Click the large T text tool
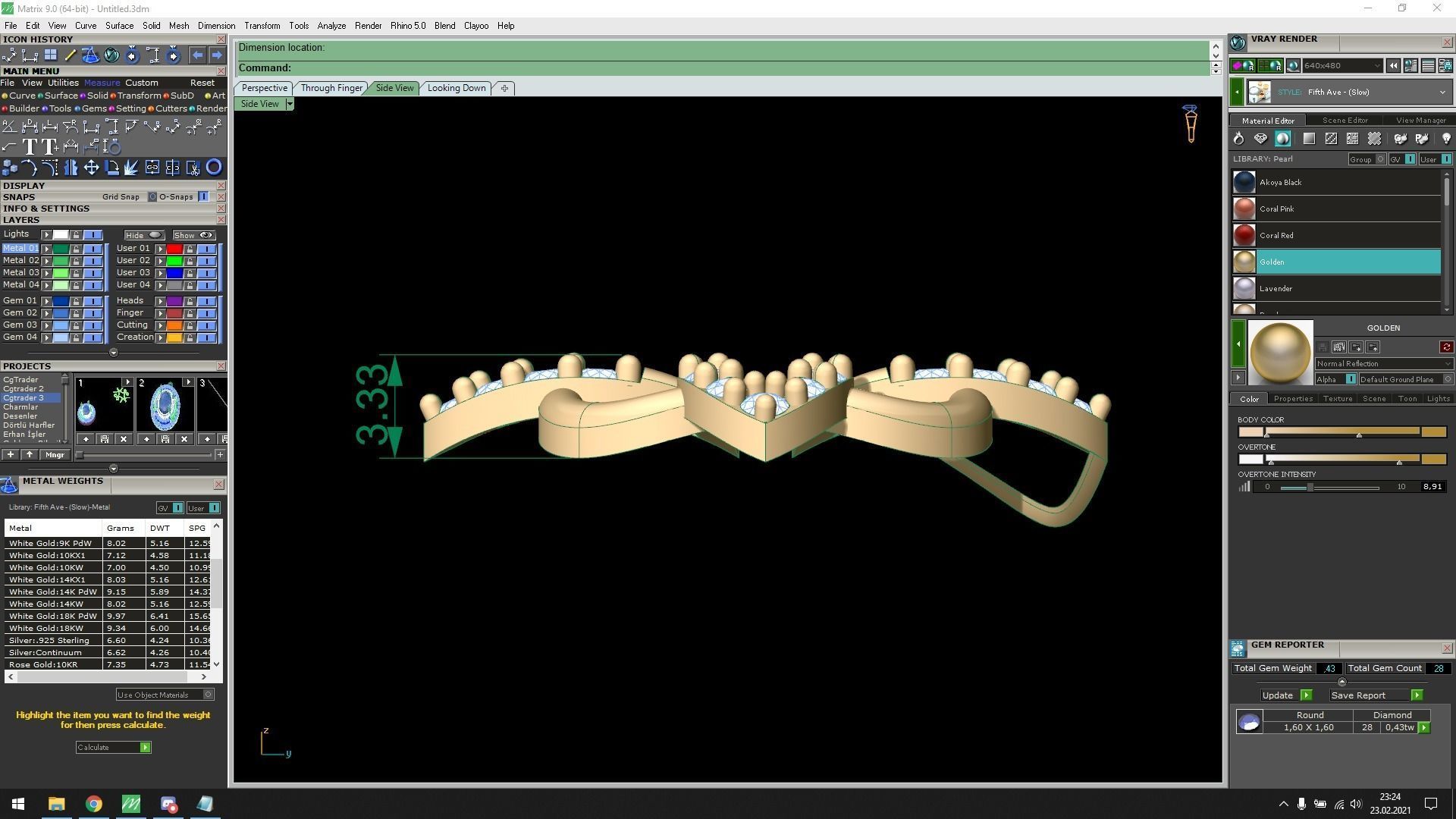Image resolution: width=1456 pixels, height=819 pixels. 30,147
